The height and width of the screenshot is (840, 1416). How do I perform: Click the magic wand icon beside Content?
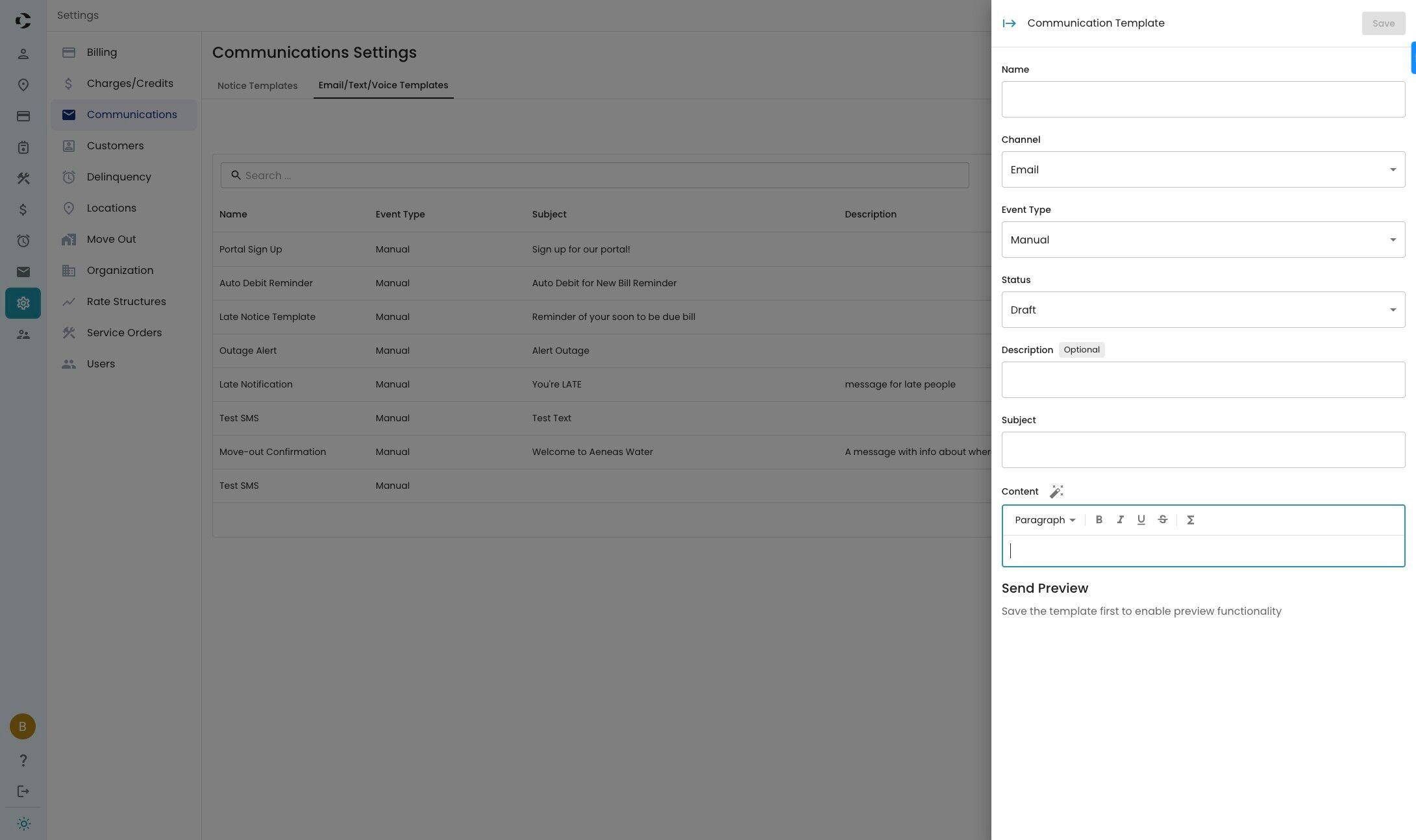click(x=1056, y=491)
